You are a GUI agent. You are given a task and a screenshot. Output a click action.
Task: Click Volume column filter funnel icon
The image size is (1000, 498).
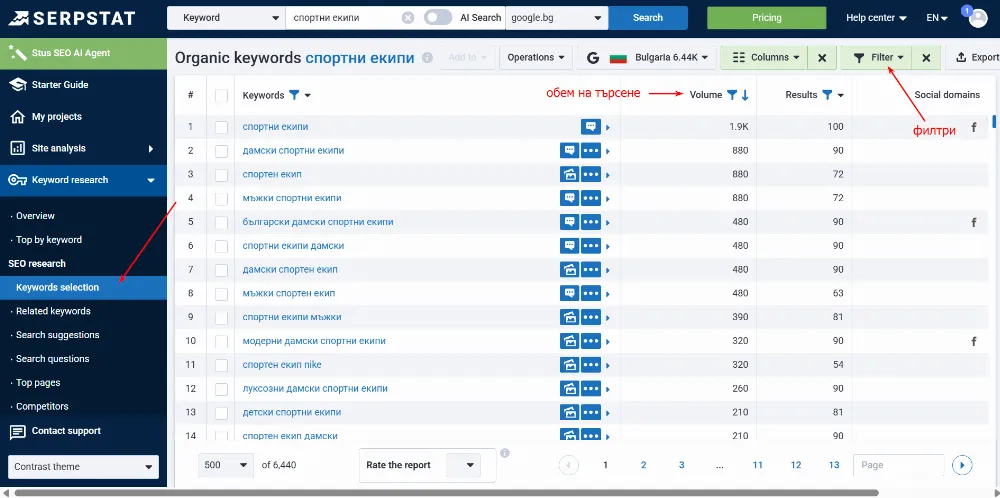pos(732,95)
